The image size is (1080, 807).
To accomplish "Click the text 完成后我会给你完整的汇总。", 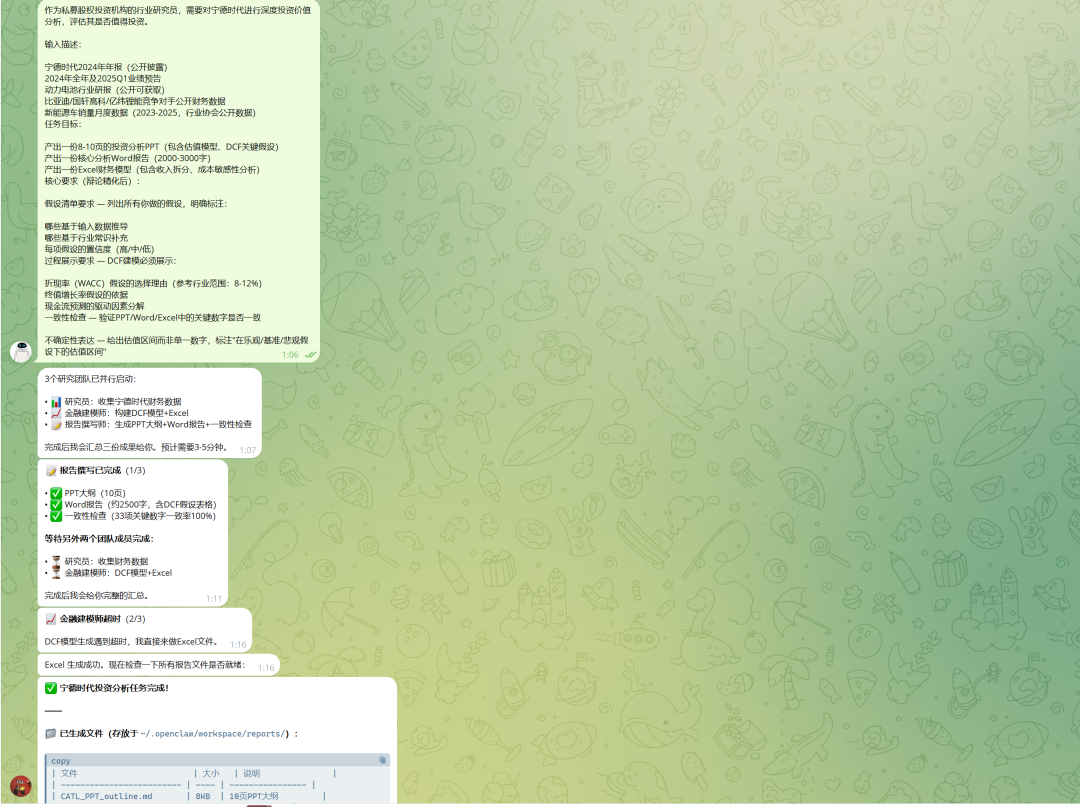I will [x=96, y=596].
